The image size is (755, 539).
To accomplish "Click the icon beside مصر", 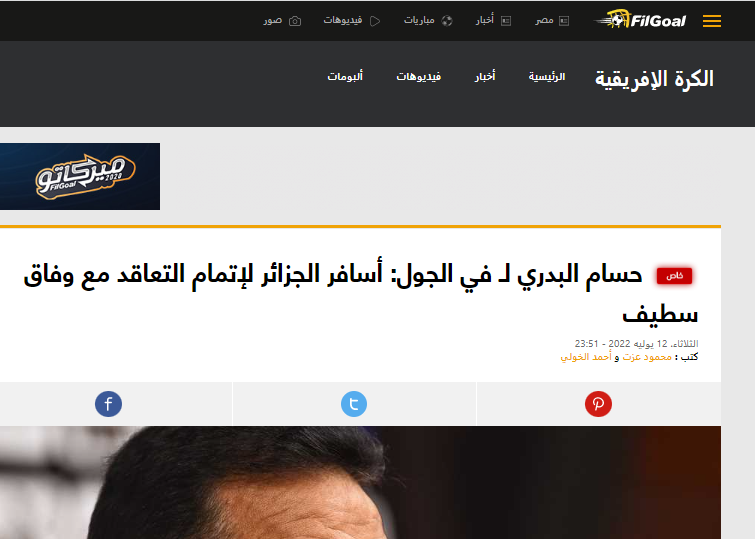I will click(x=564, y=21).
